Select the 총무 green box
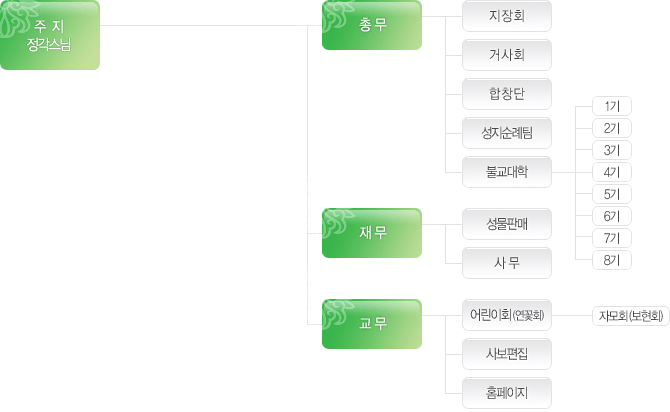Image resolution: width=670 pixels, height=412 pixels. point(372,25)
